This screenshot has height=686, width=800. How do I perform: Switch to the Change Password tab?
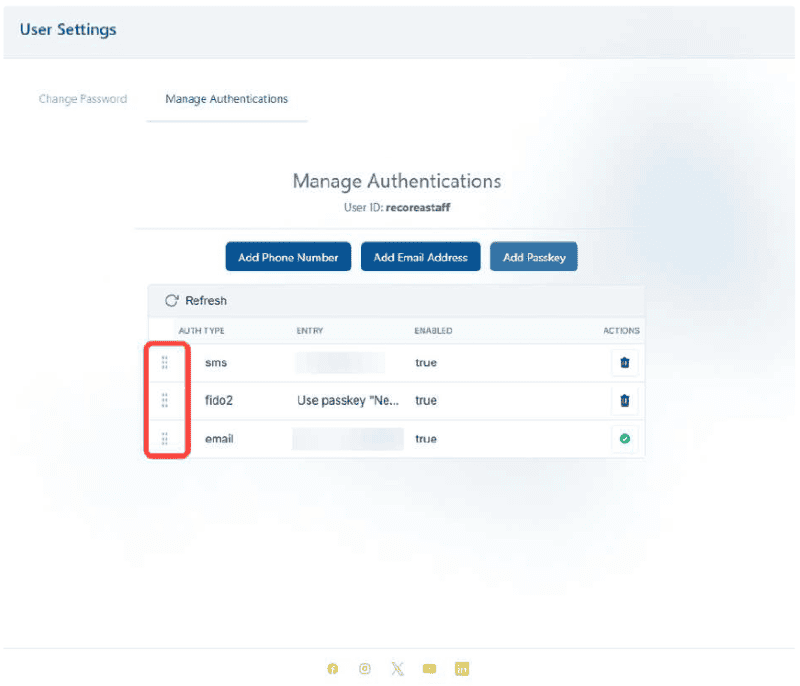click(83, 99)
